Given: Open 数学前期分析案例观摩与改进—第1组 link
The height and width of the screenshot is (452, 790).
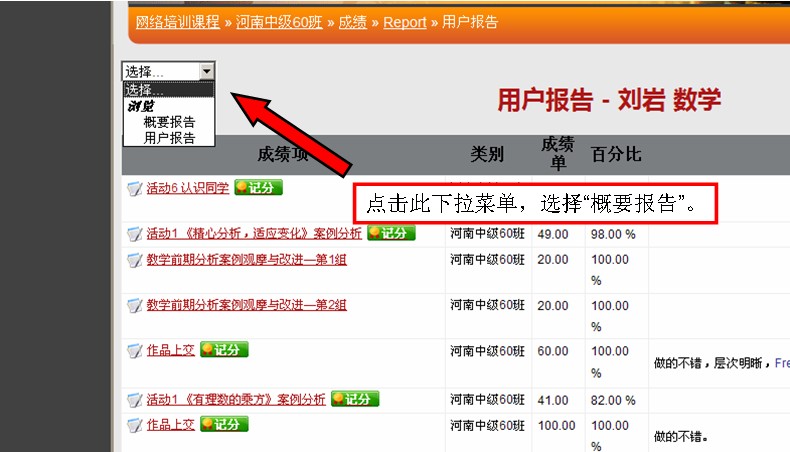Looking at the screenshot, I should coord(246,260).
